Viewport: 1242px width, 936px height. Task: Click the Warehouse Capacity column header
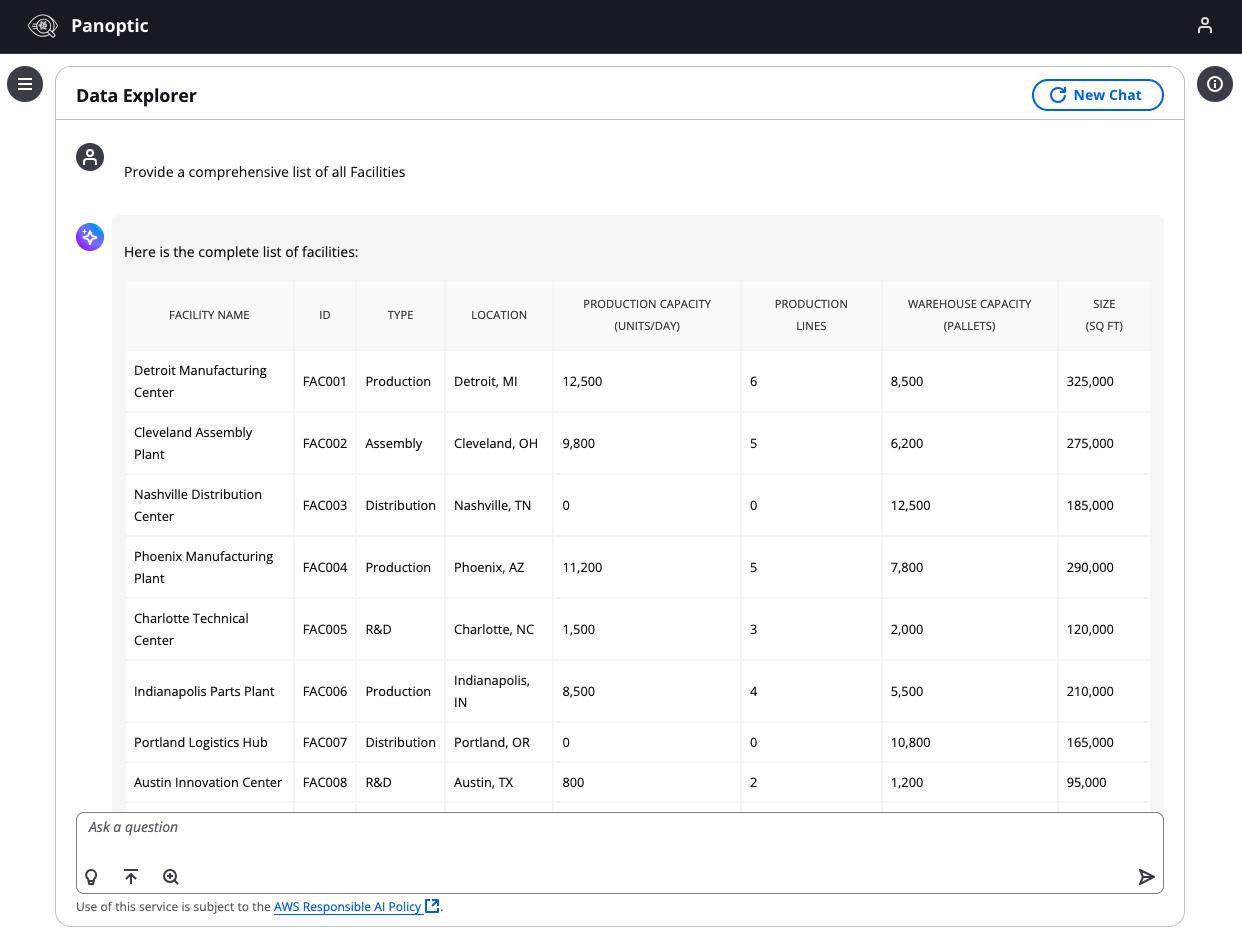coord(969,315)
